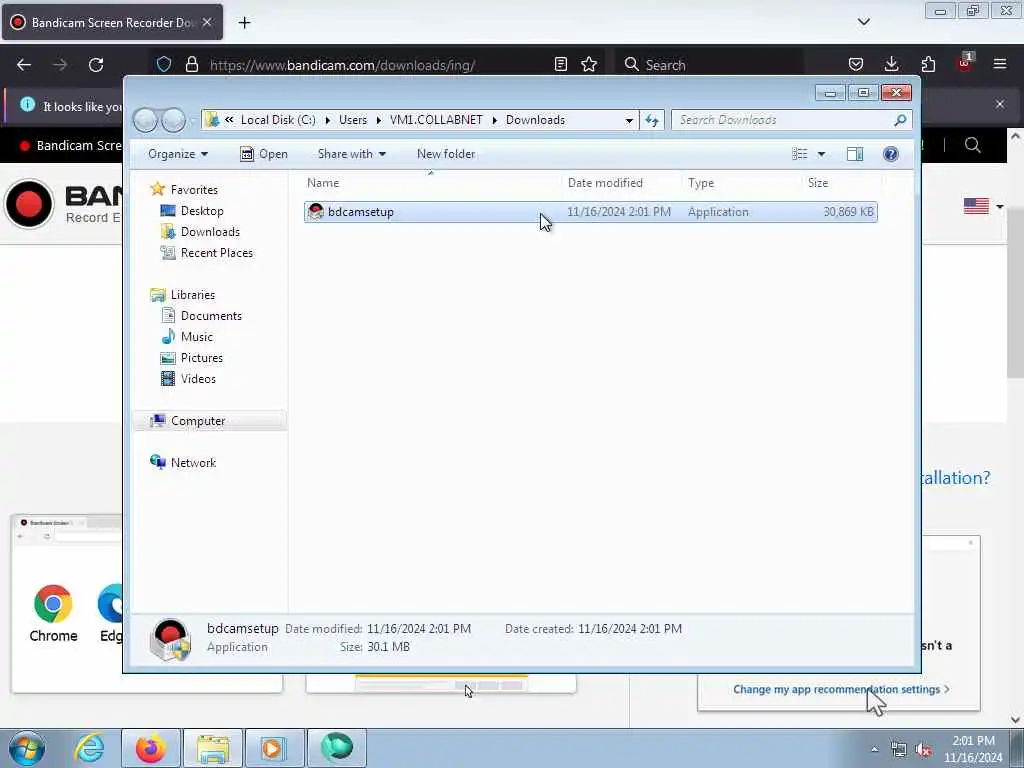Open Explorer help
Screen dimensions: 1024x768
[890, 154]
